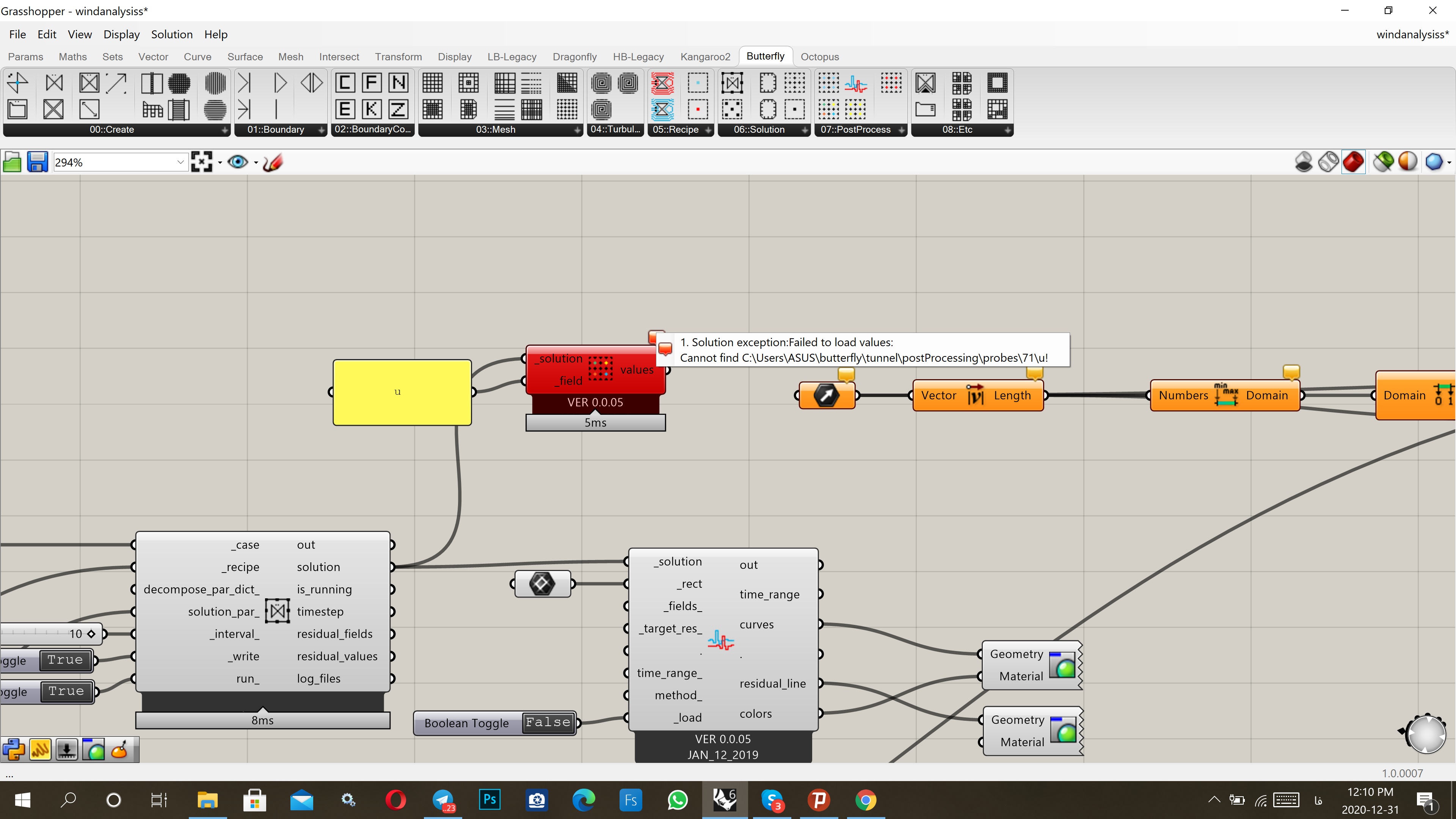1456x819 pixels.
Task: Click the disable preview icon in canvas toolbar
Action: pyautogui.click(x=1304, y=162)
